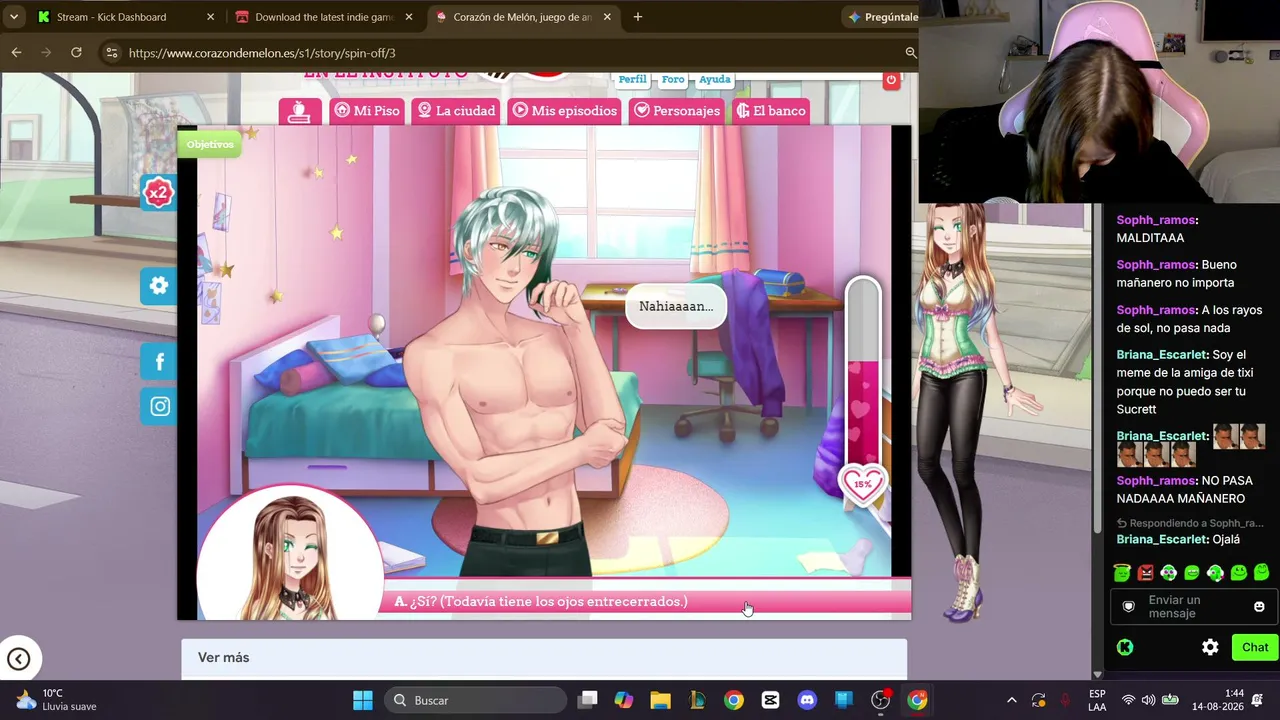This screenshot has height=720, width=1280.
Task: Insert the angry red emote
Action: tap(1145, 573)
